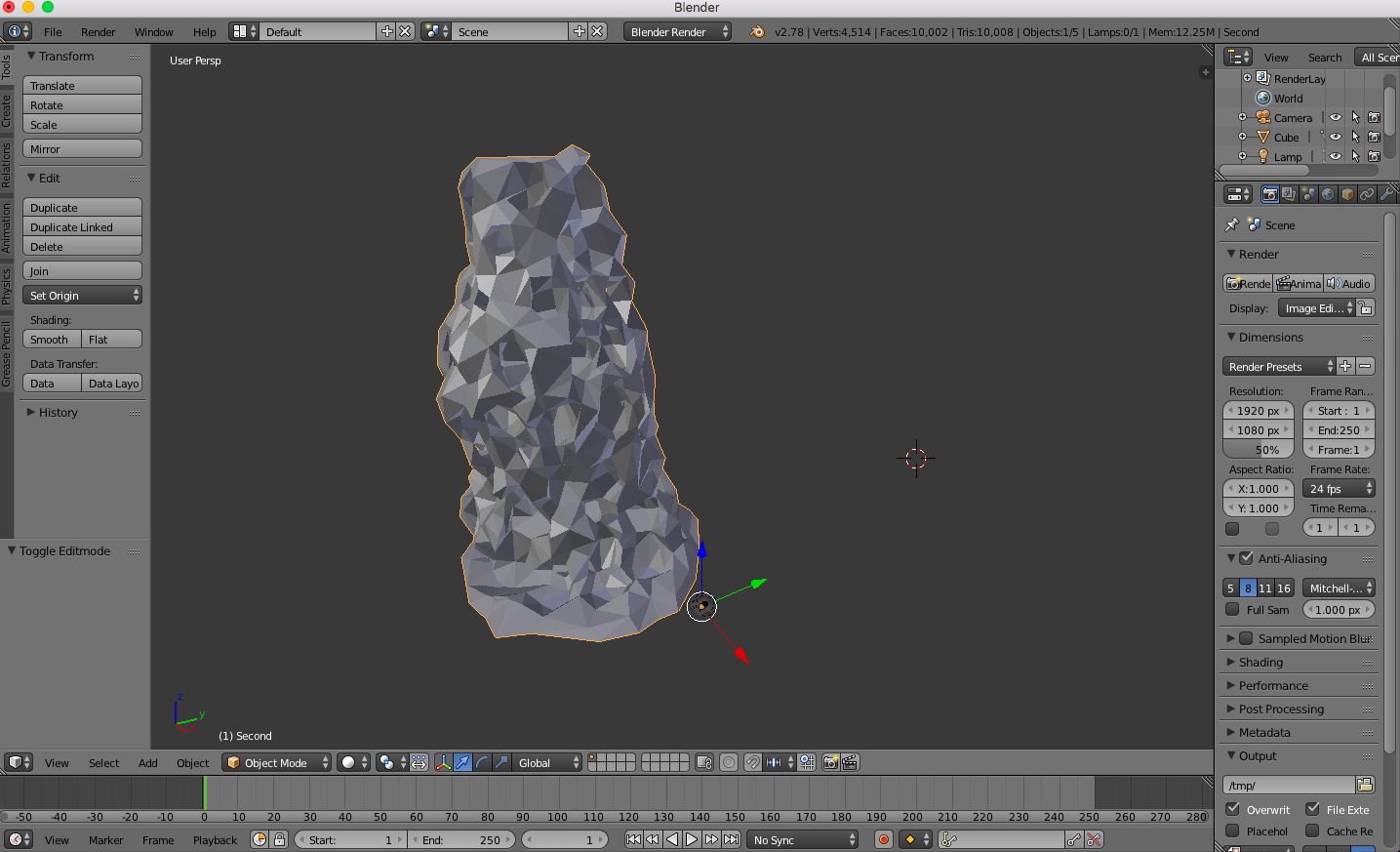Open the Display Image Editor dropdown

(1316, 308)
